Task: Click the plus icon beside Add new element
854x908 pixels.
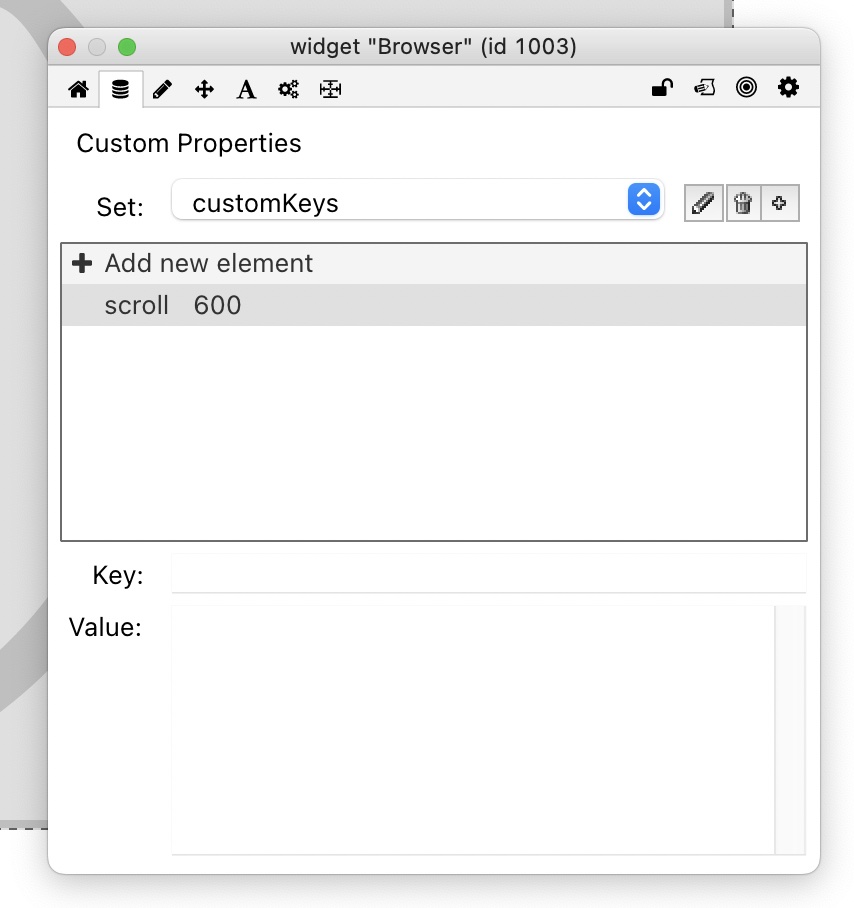Action: click(x=82, y=263)
